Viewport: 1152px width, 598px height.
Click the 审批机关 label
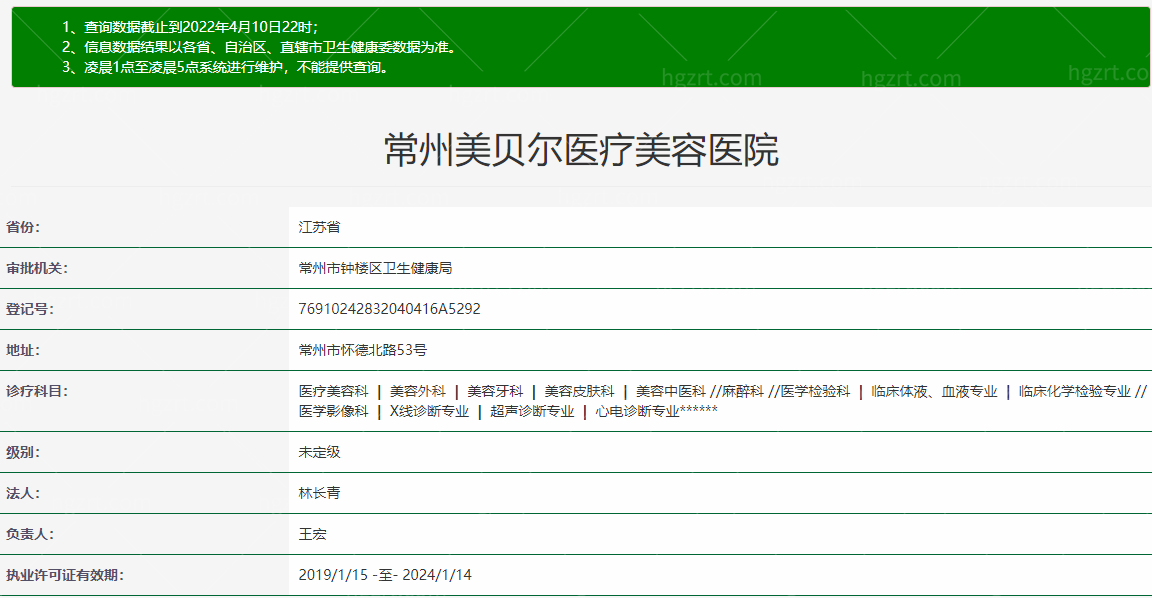point(37,268)
